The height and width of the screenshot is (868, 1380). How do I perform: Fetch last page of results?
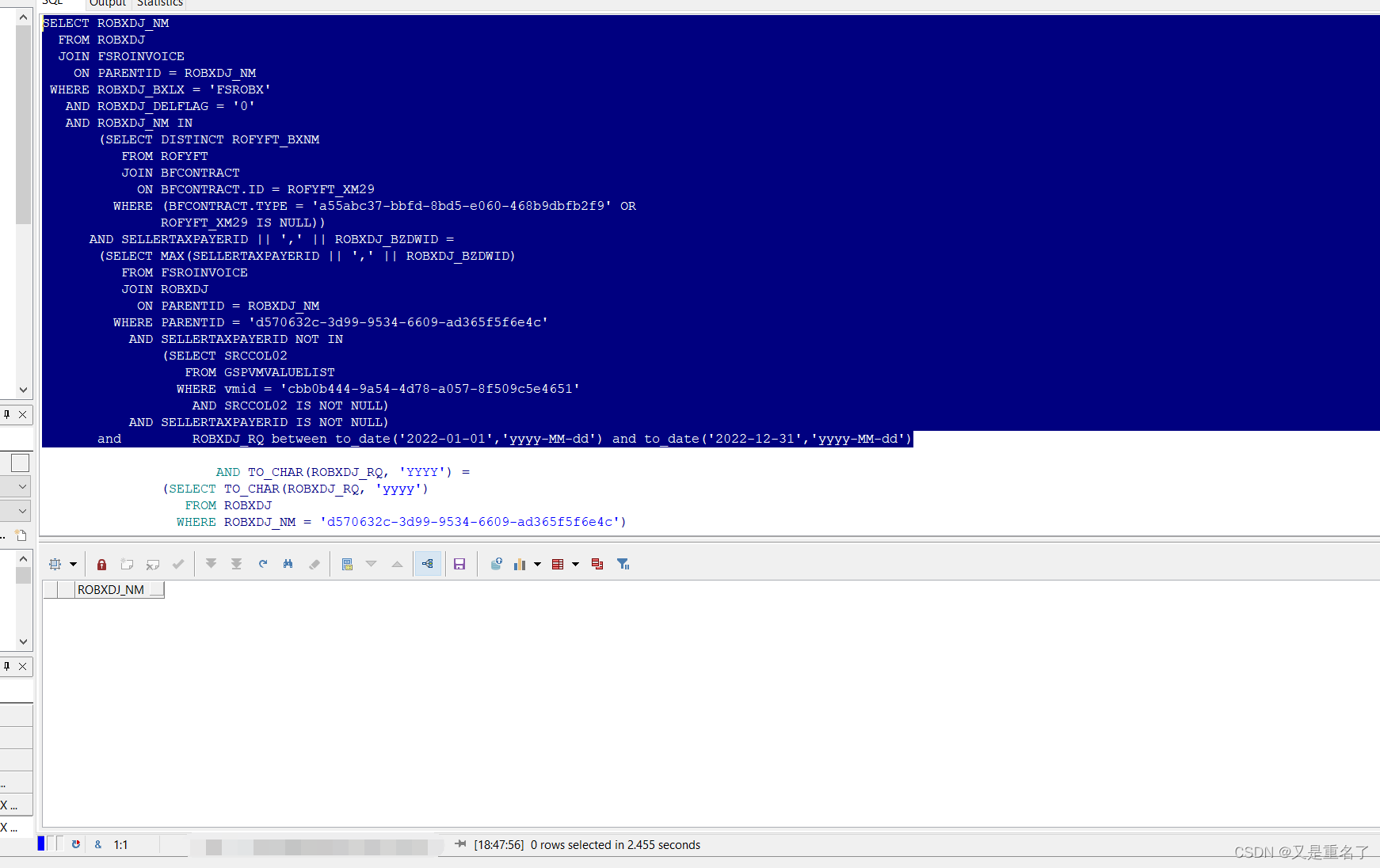(x=236, y=564)
